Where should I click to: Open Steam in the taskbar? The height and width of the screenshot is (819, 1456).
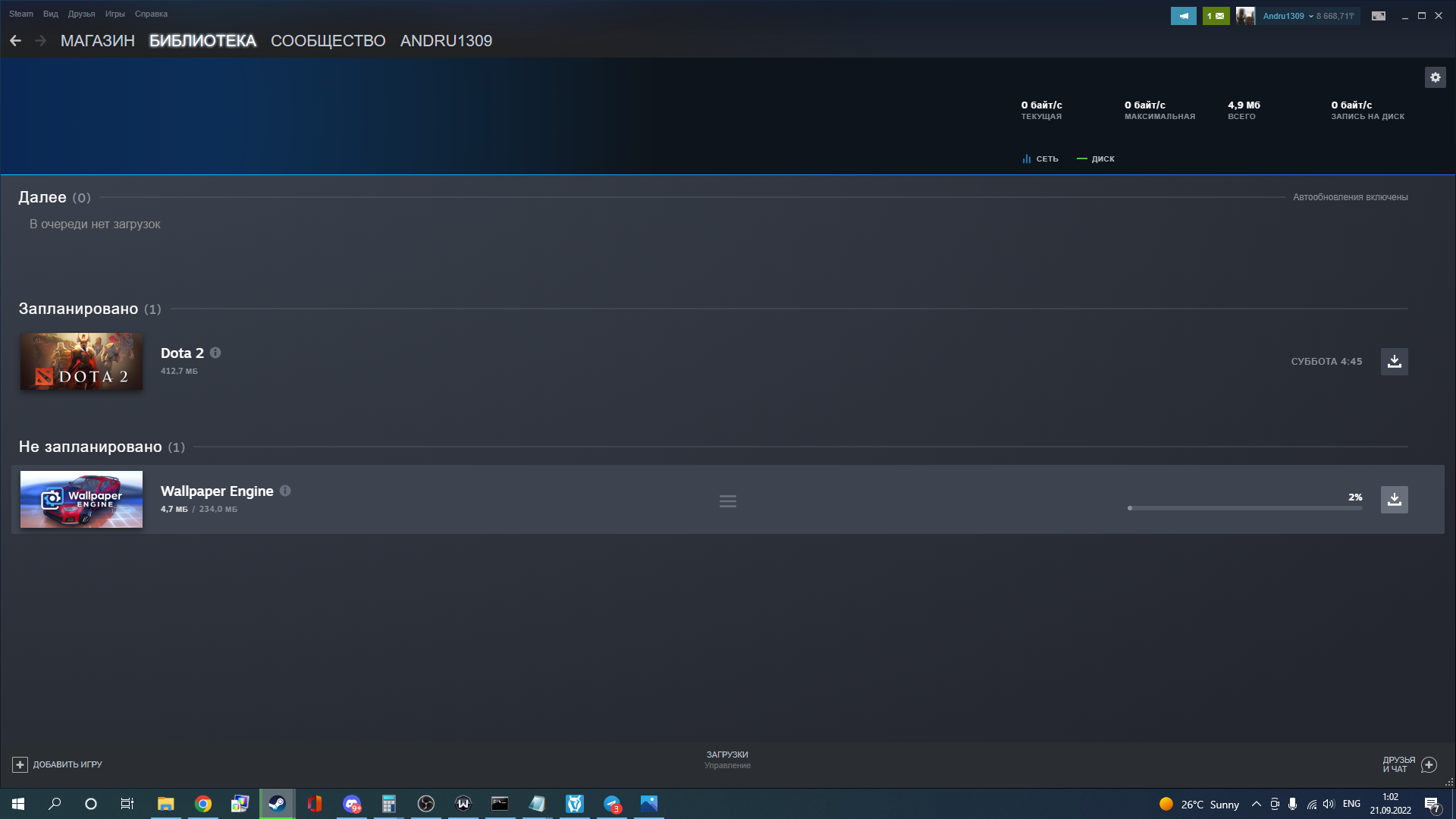point(278,804)
